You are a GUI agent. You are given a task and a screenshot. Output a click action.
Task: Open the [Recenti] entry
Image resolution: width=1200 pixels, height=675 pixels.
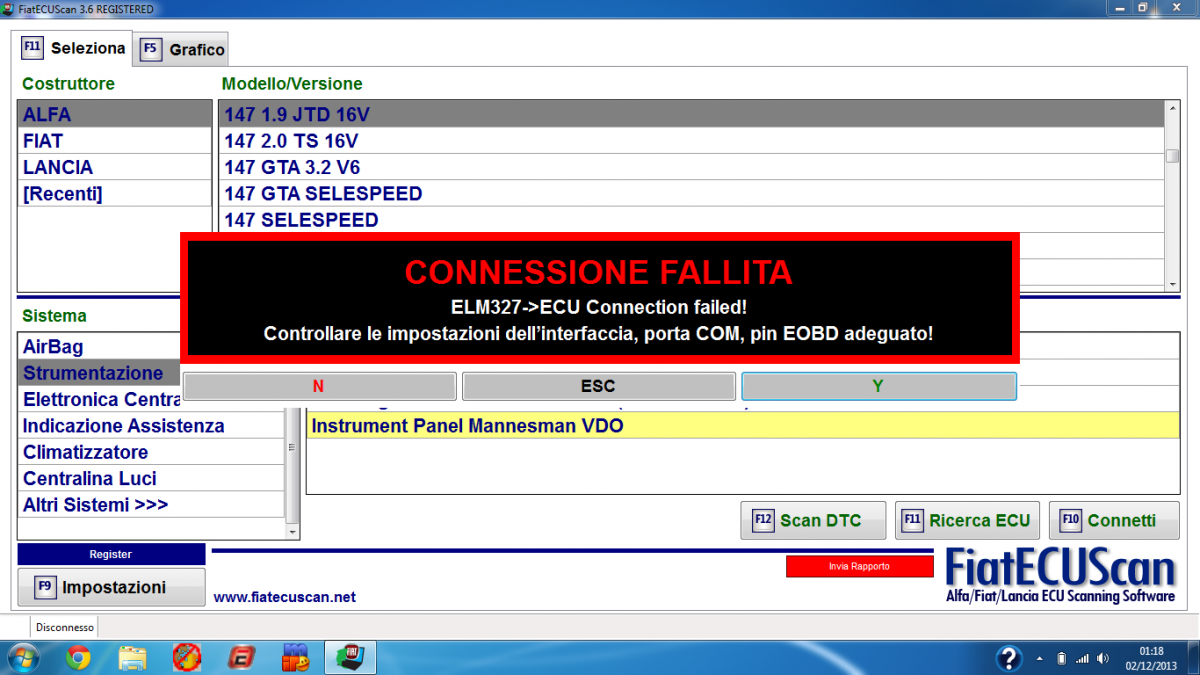[116, 194]
